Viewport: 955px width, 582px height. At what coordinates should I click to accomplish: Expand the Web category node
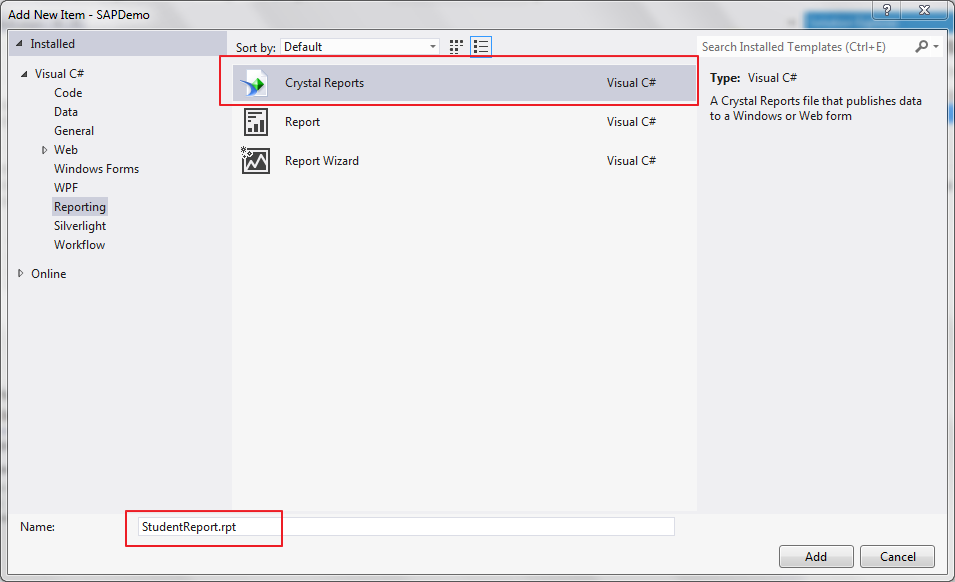pyautogui.click(x=44, y=150)
